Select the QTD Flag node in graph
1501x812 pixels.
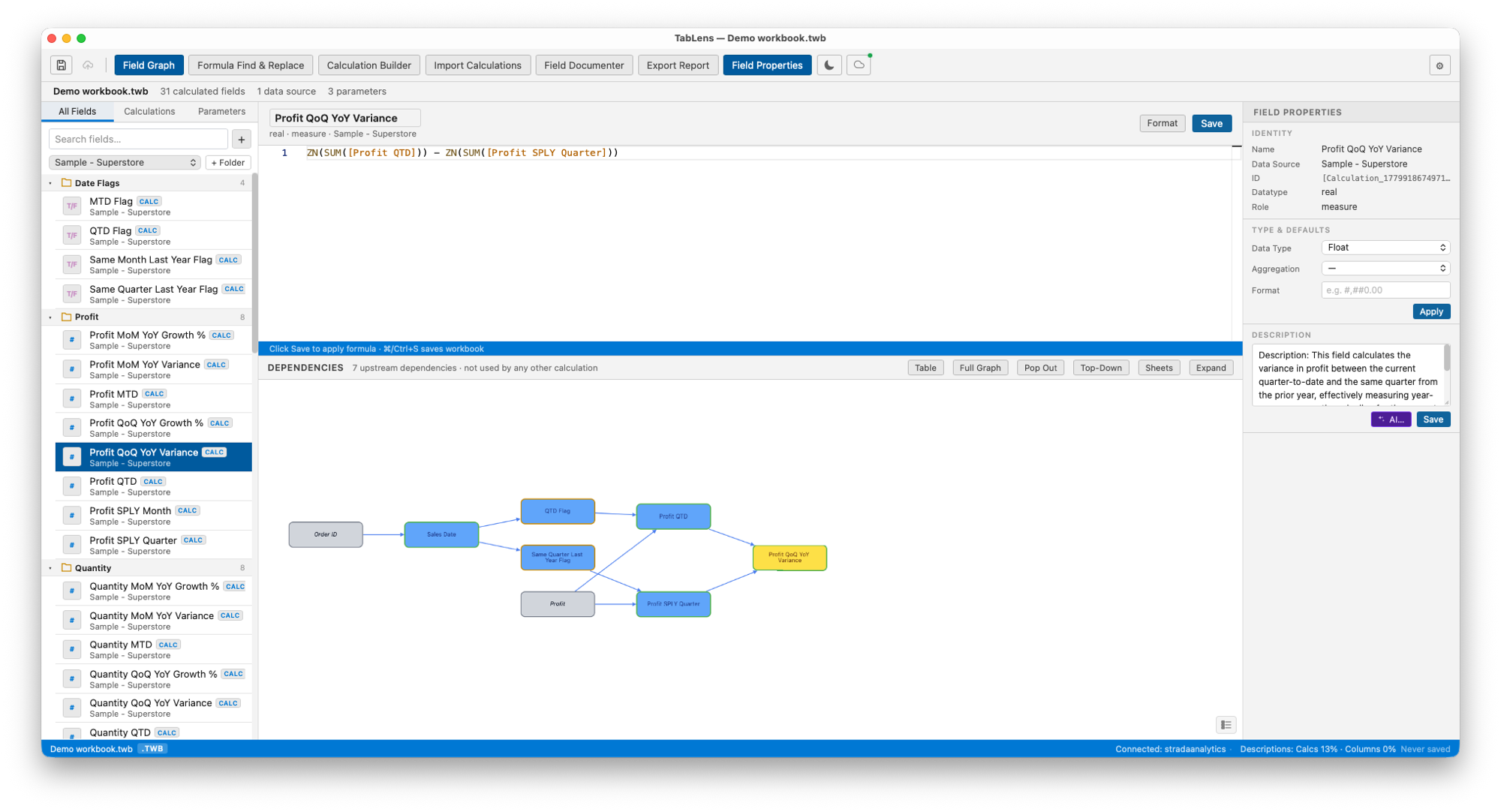tap(558, 511)
